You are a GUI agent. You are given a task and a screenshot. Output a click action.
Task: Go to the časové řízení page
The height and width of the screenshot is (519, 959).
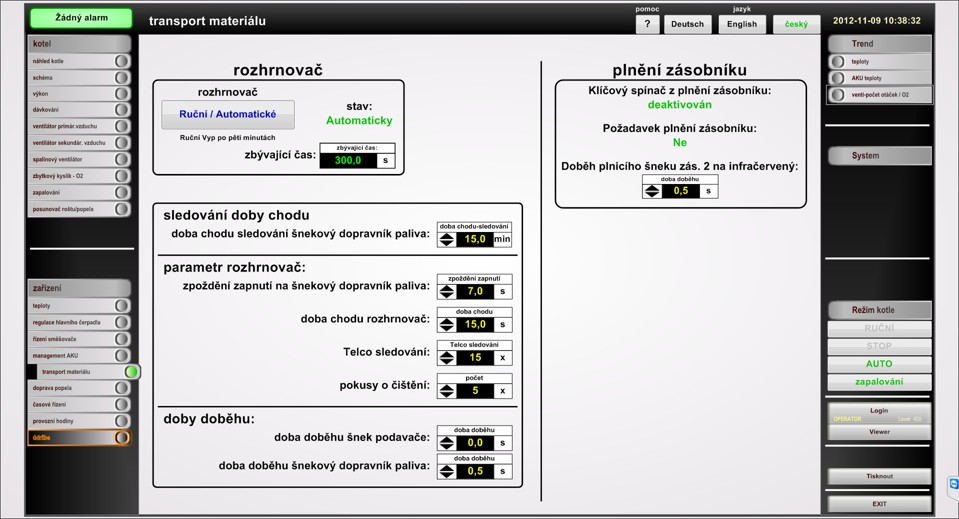coord(79,404)
